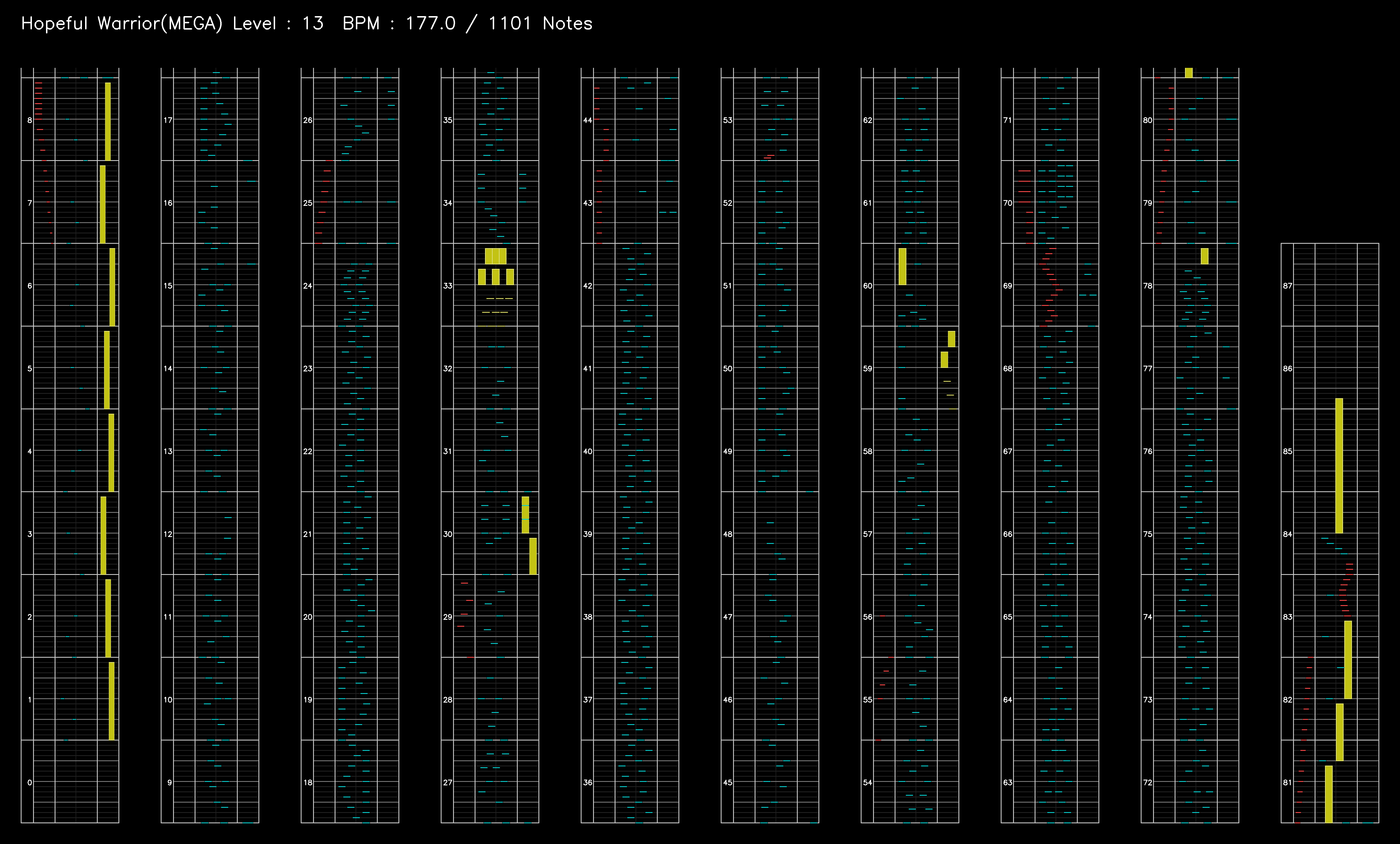Click the yellow long note in measure 1
Image resolution: width=1400 pixels, height=844 pixels.
111,701
